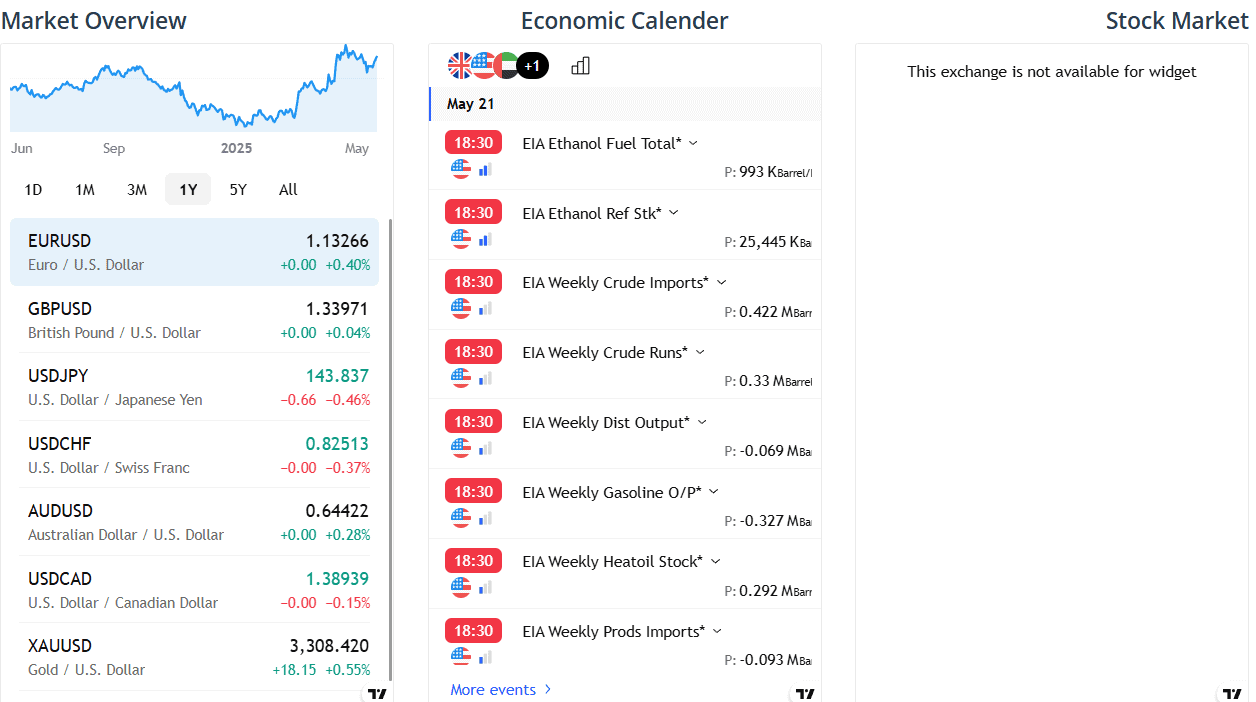Expand EIA Weekly Gasoline O/P chevron
The image size is (1256, 702).
(713, 492)
